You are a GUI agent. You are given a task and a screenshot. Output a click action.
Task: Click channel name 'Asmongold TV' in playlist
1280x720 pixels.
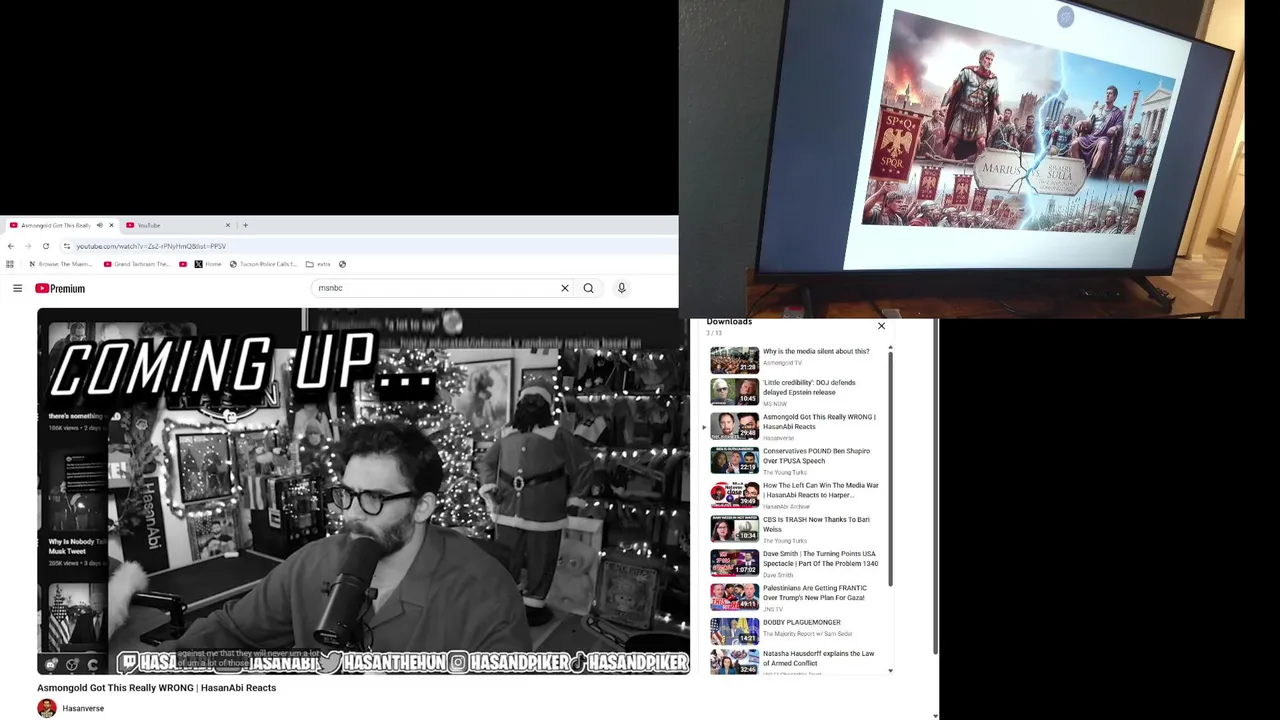[x=782, y=363]
